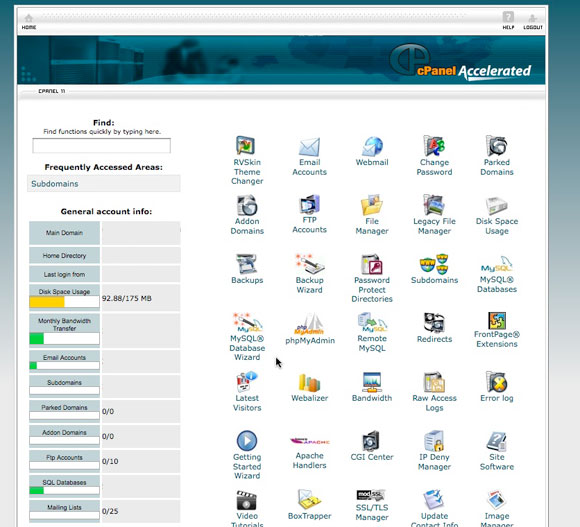Open Disk Space Usage icon in the grid
580x527 pixels.
(x=496, y=206)
